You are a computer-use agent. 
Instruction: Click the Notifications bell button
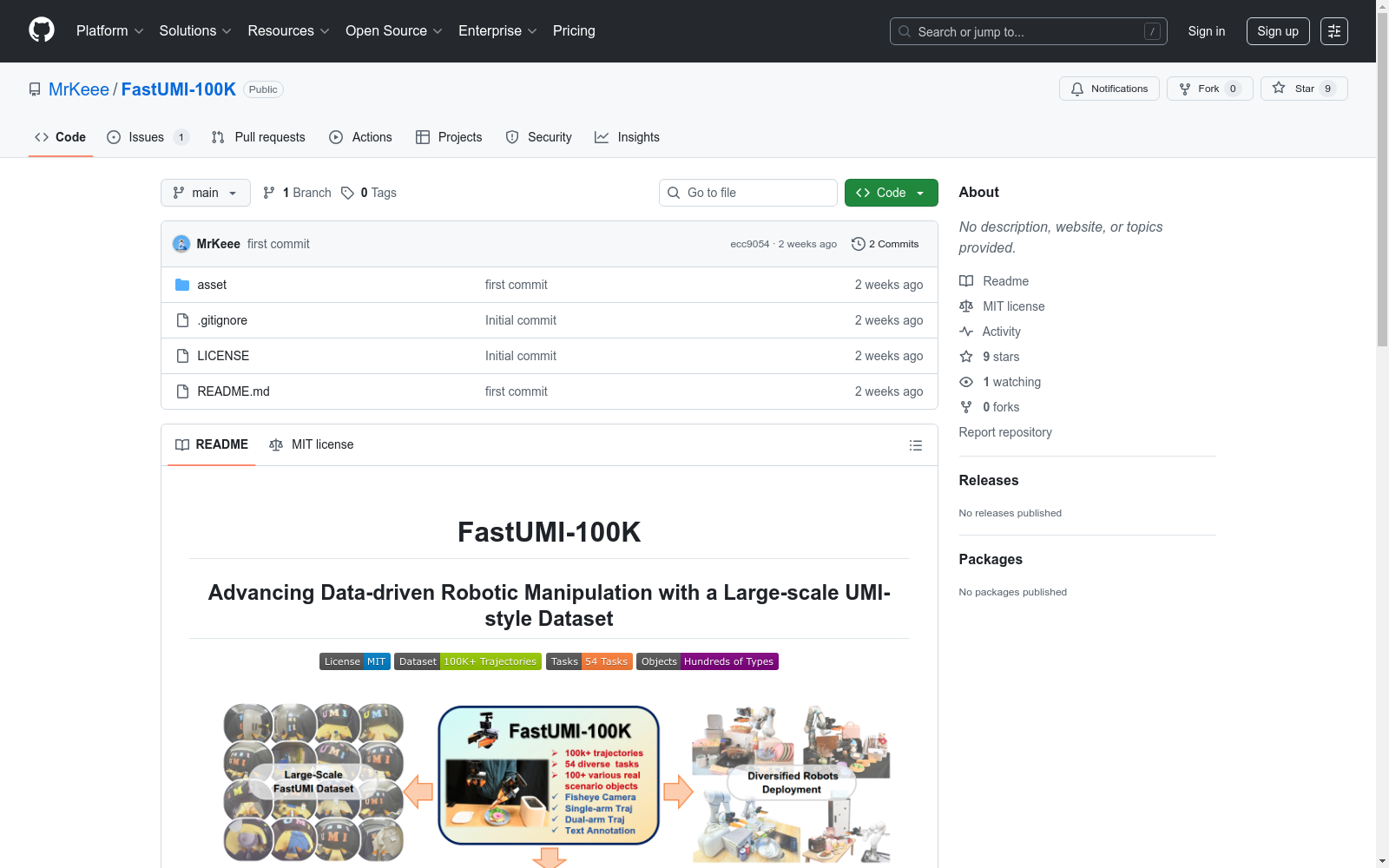coord(1109,89)
